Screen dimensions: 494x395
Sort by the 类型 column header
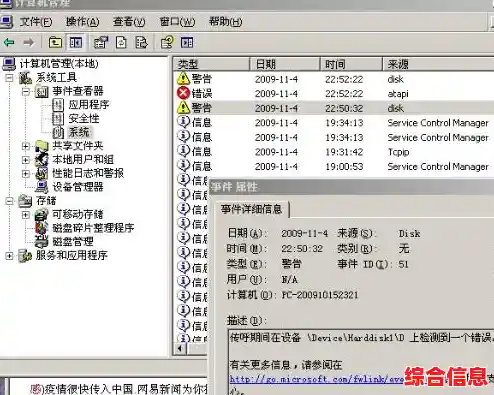click(x=211, y=64)
